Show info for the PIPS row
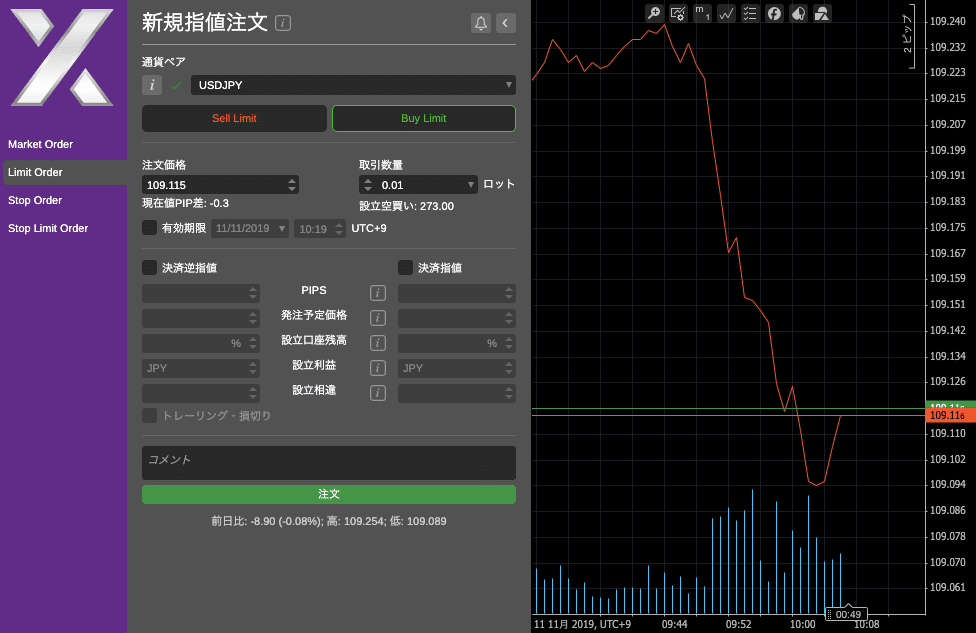The width and height of the screenshot is (976, 633). click(x=378, y=293)
